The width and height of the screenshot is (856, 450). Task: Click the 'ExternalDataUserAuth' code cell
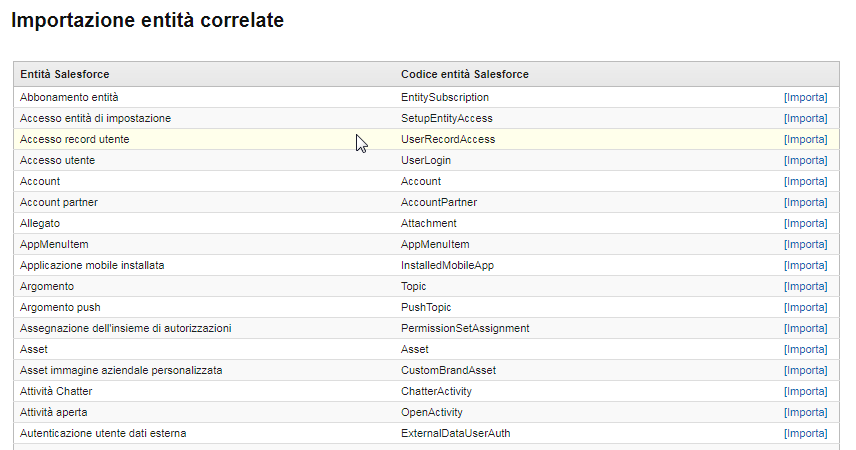[456, 434]
